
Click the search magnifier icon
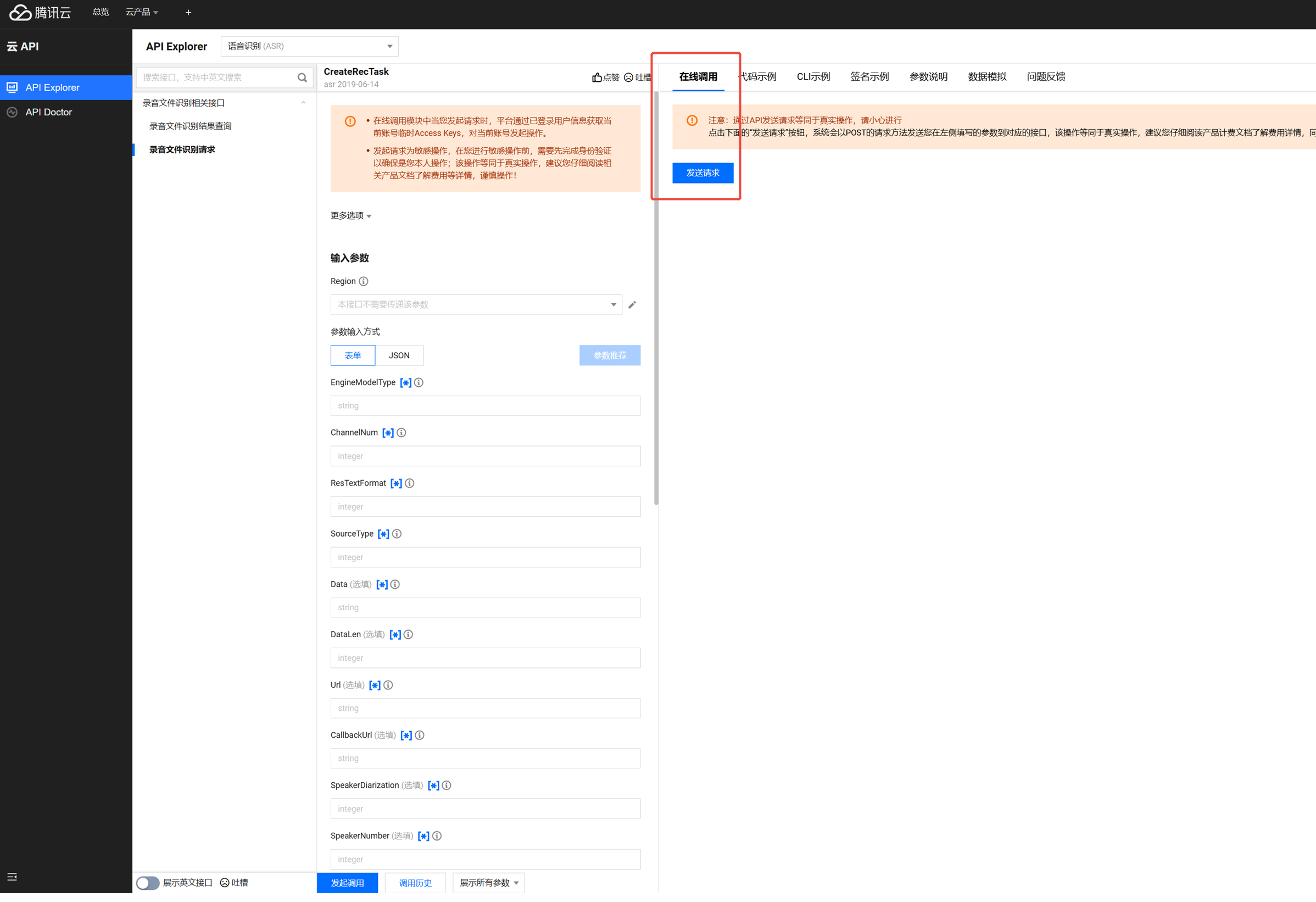pos(302,77)
